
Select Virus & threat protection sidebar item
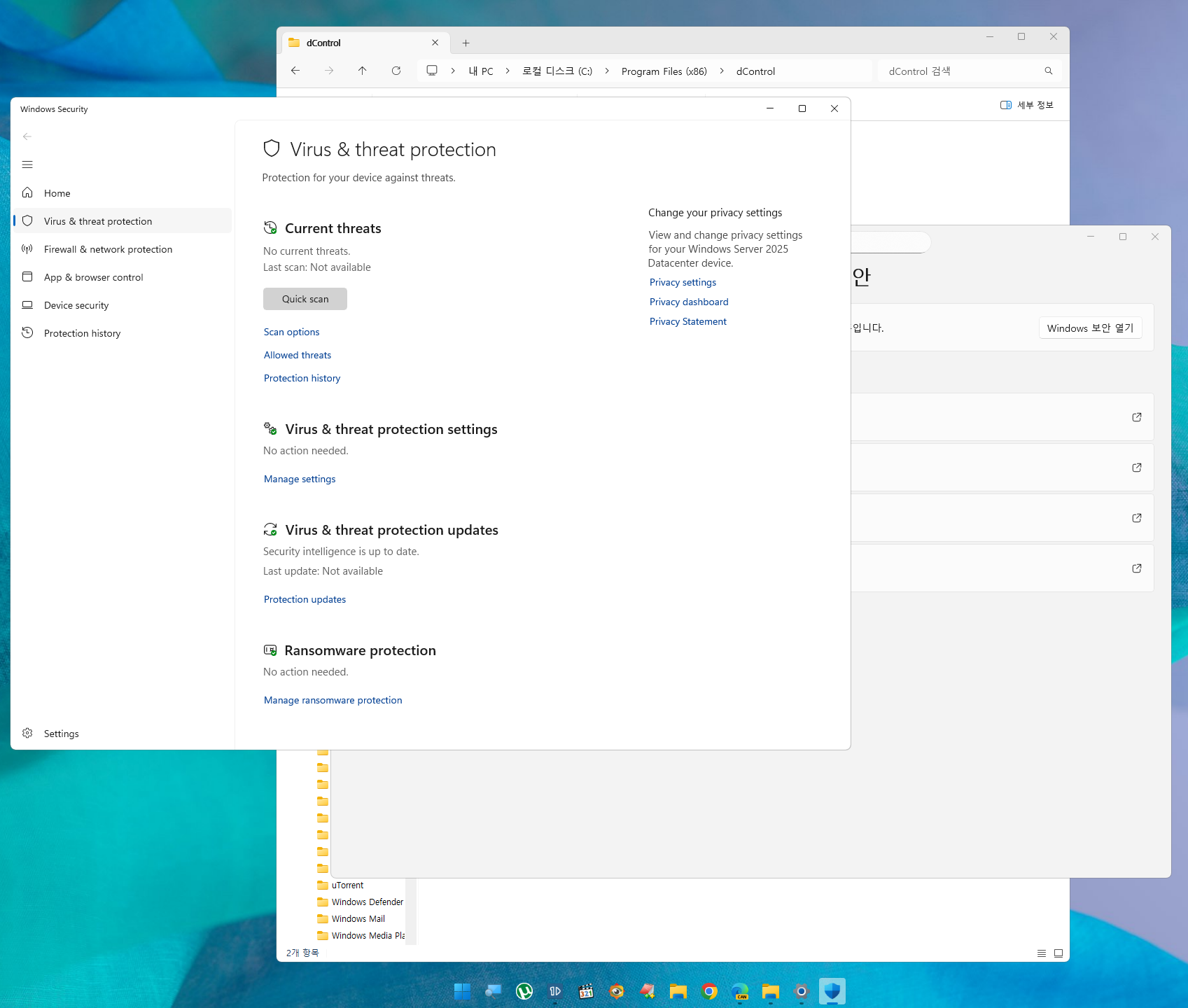click(x=122, y=221)
